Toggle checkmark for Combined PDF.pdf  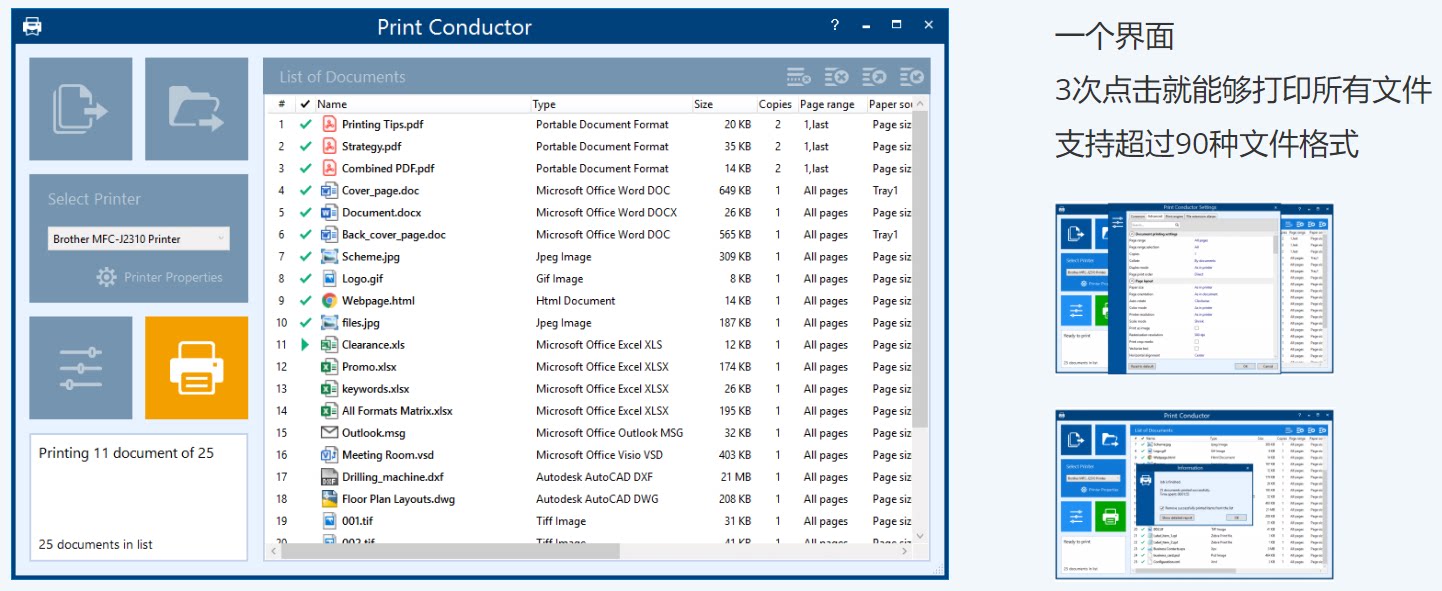click(305, 168)
